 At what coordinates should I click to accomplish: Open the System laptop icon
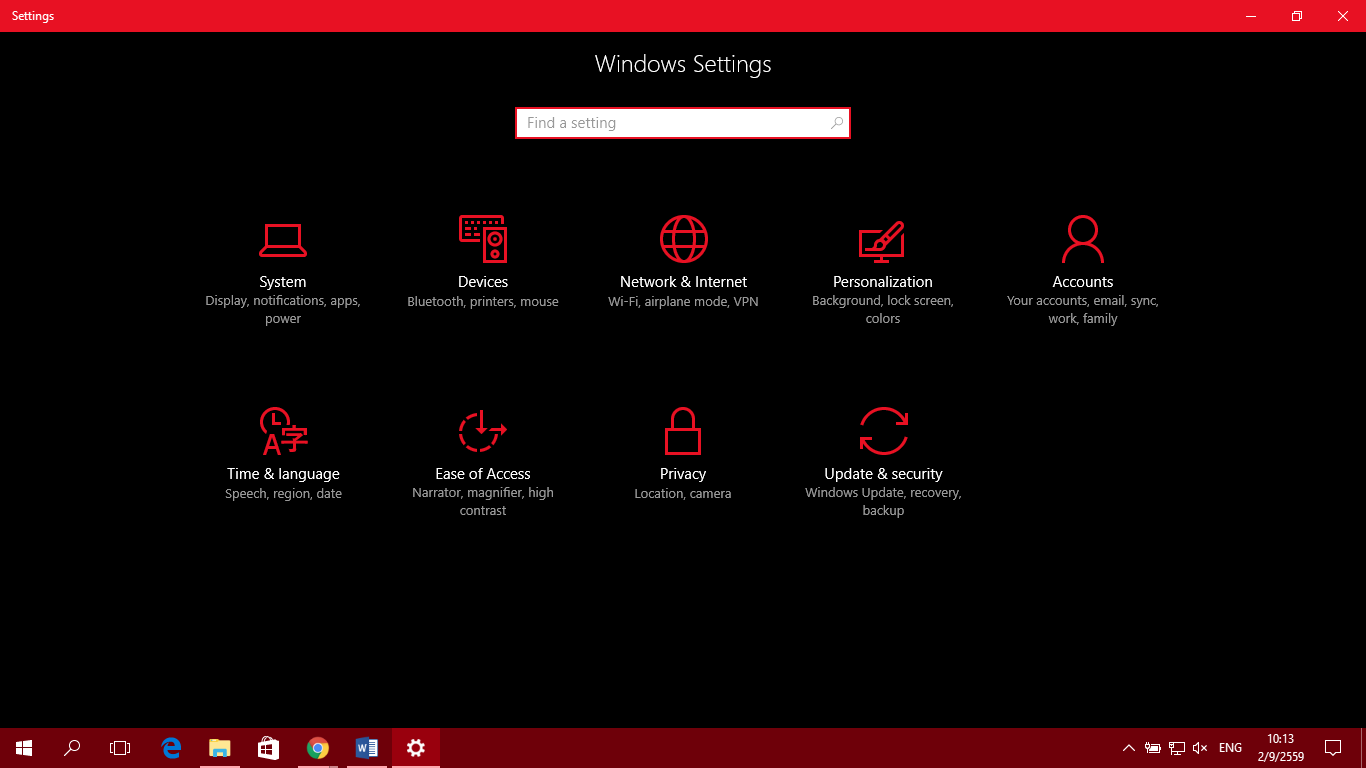283,240
